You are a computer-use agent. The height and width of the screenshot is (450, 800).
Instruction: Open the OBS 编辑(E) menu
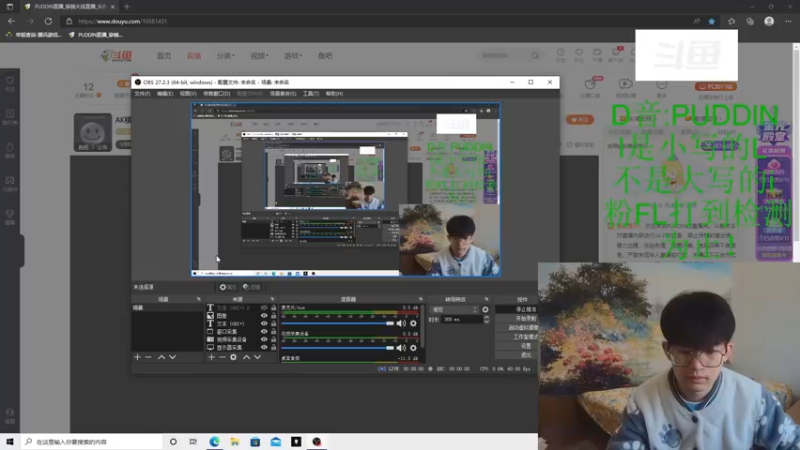(x=165, y=94)
